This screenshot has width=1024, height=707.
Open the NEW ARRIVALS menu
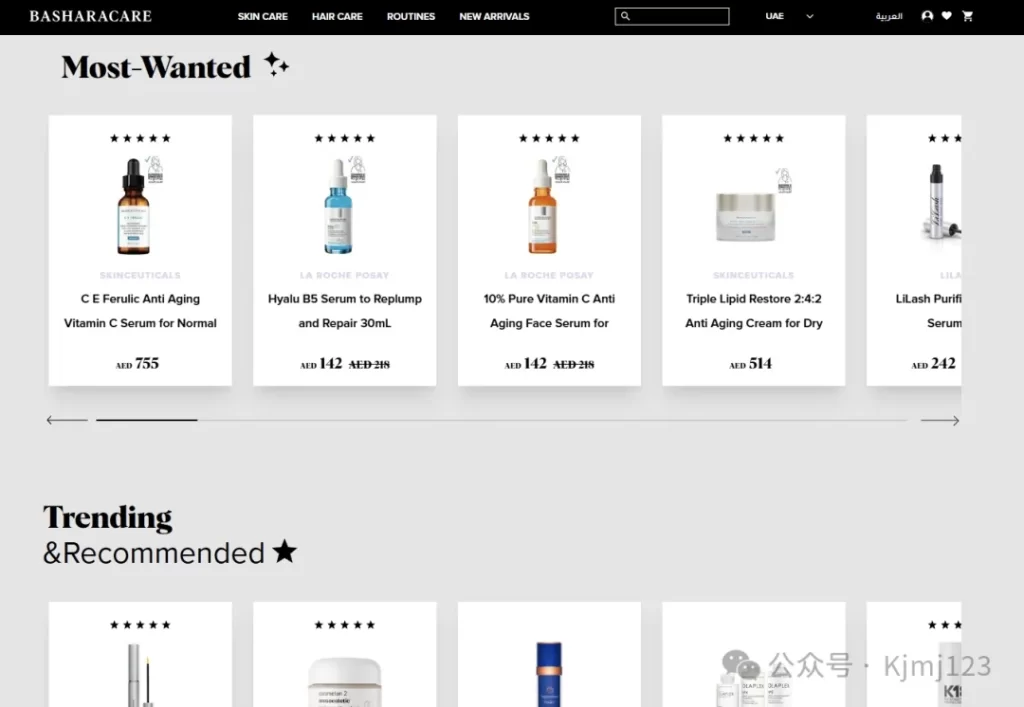click(494, 16)
